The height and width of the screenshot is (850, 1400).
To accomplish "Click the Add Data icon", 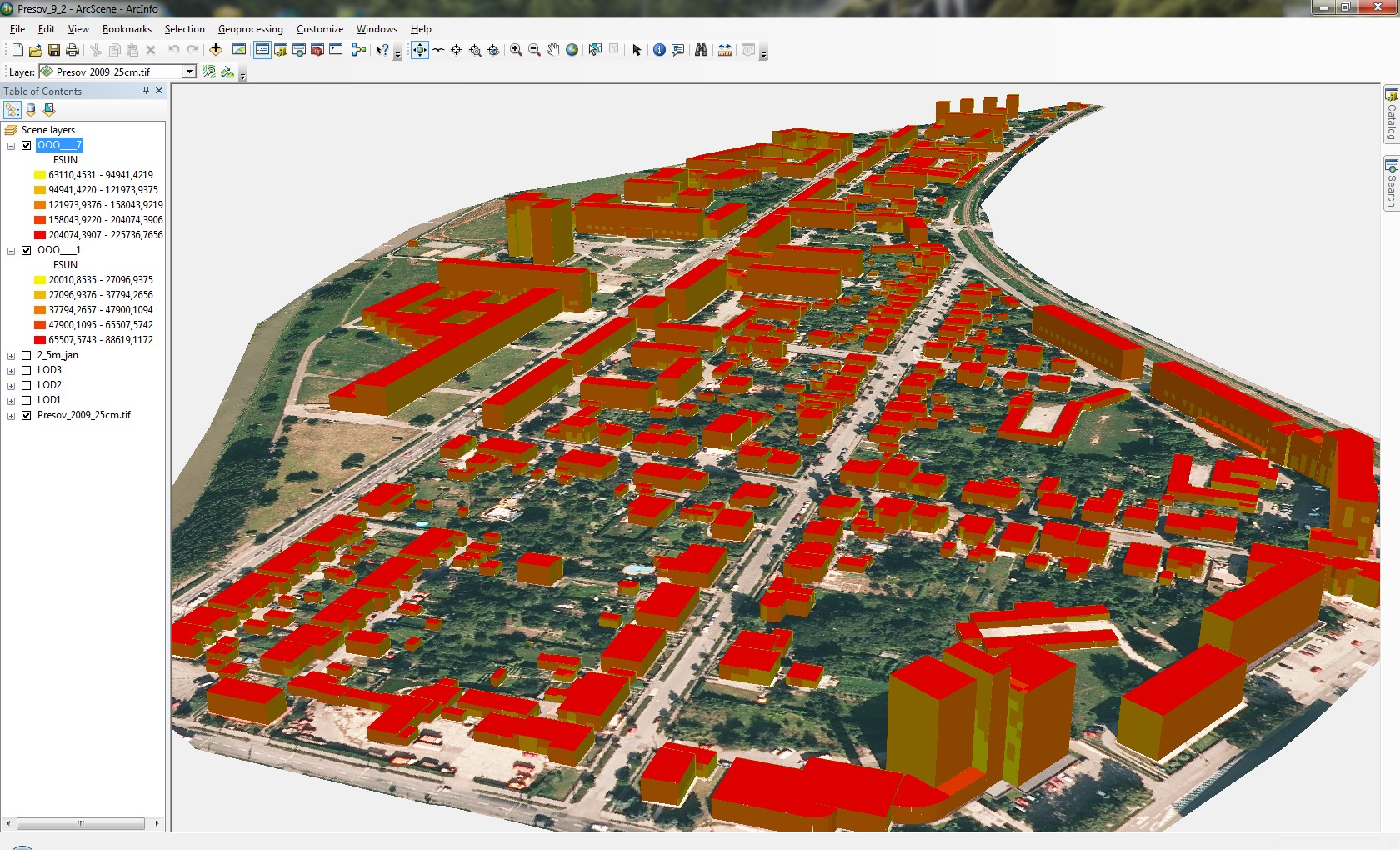I will pyautogui.click(x=216, y=50).
